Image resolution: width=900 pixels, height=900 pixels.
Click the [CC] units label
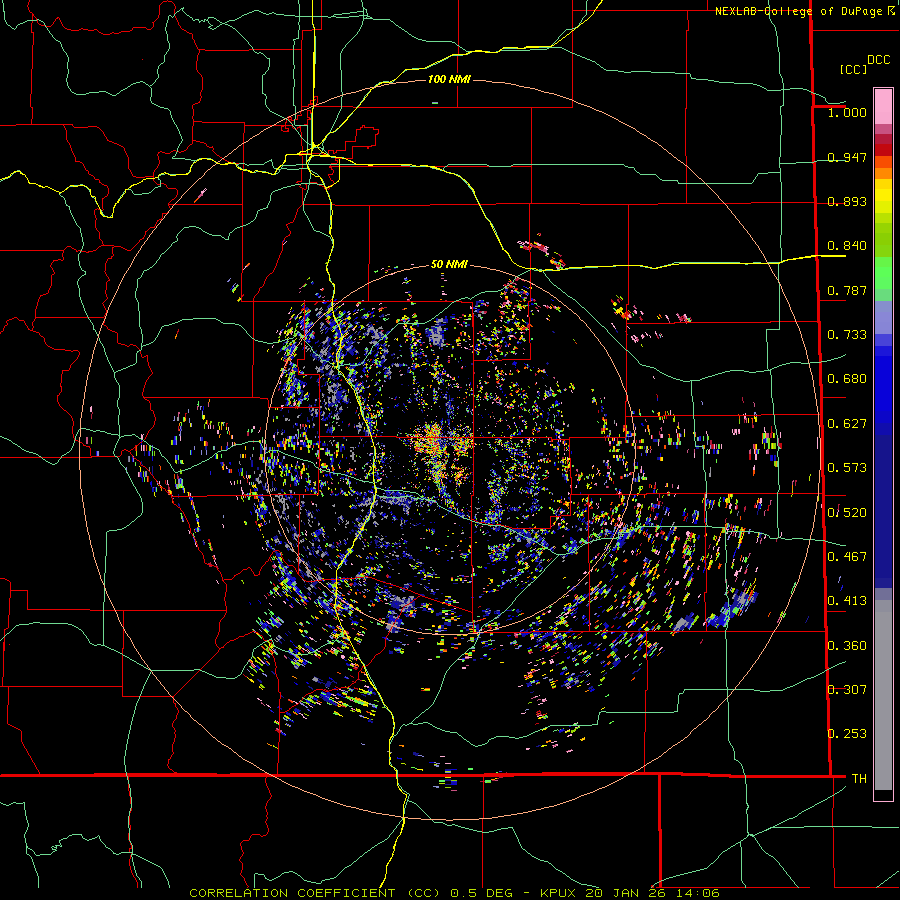(x=853, y=69)
